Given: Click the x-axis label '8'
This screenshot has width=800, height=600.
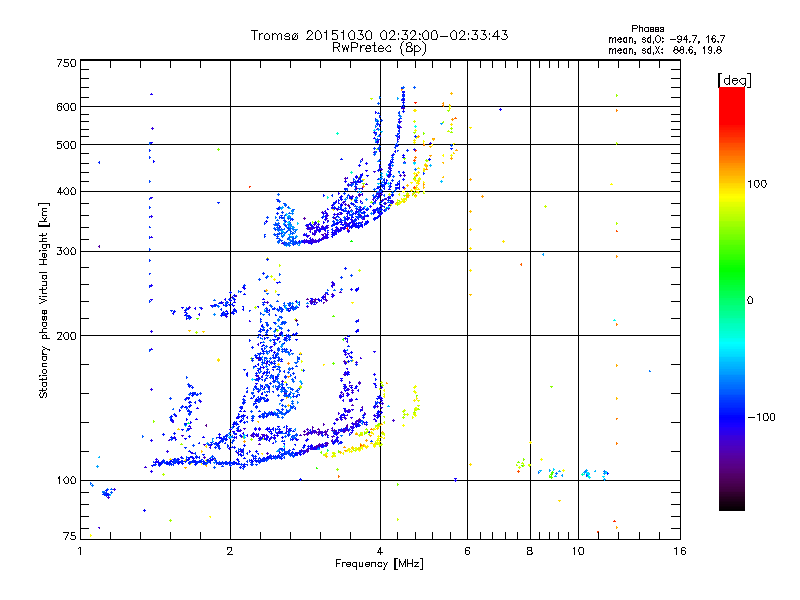Looking at the screenshot, I should click(x=530, y=551).
